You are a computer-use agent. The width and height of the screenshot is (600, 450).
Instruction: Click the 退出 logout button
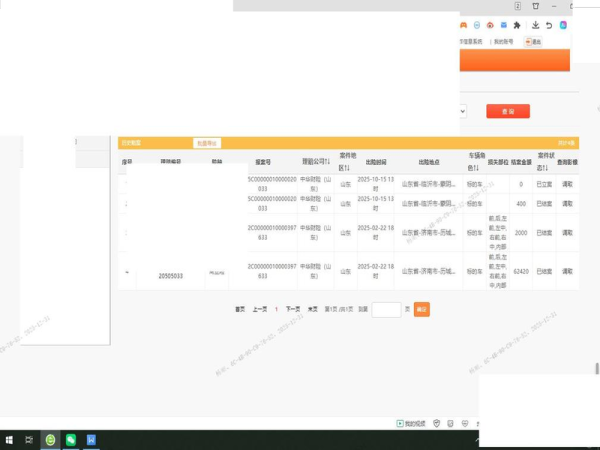532,42
